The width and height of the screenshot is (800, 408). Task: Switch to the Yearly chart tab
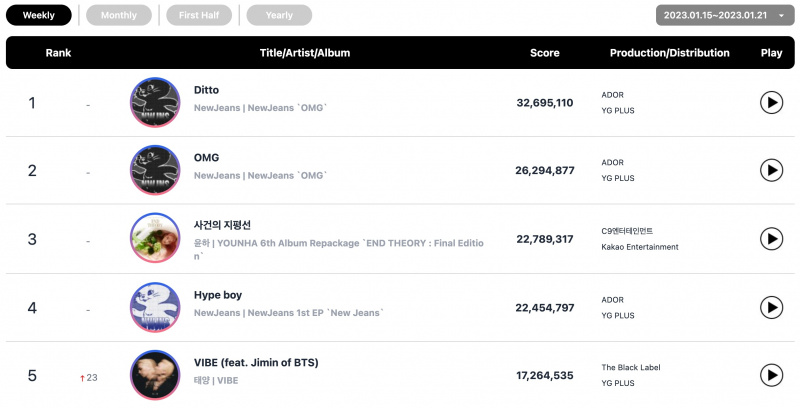point(279,15)
